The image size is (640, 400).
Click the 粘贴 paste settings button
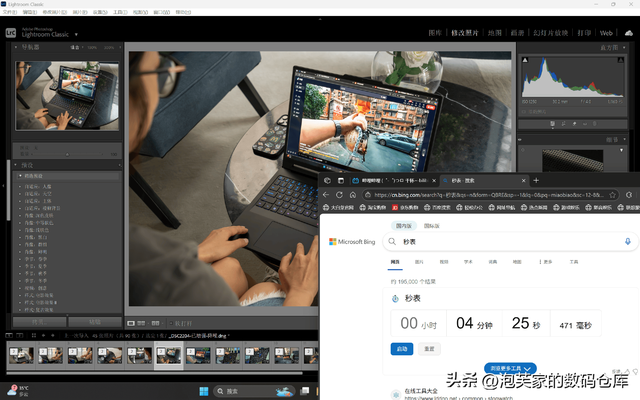click(x=95, y=322)
